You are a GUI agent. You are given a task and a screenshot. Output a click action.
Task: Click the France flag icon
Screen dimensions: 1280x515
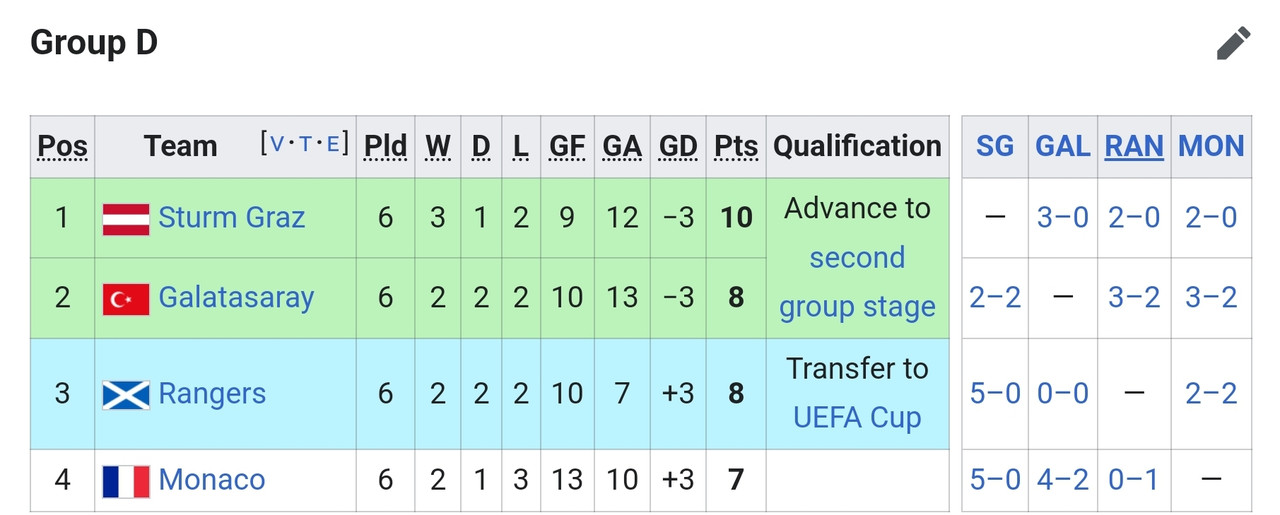tap(126, 481)
